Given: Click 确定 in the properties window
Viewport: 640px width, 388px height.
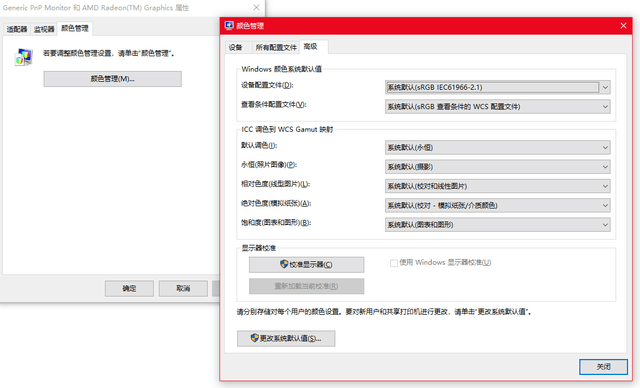Looking at the screenshot, I should pos(129,288).
